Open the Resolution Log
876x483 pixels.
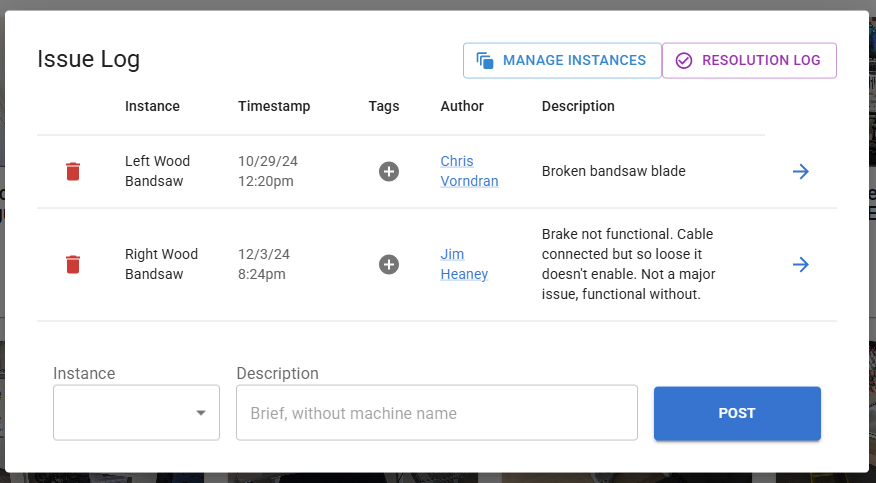coord(749,60)
